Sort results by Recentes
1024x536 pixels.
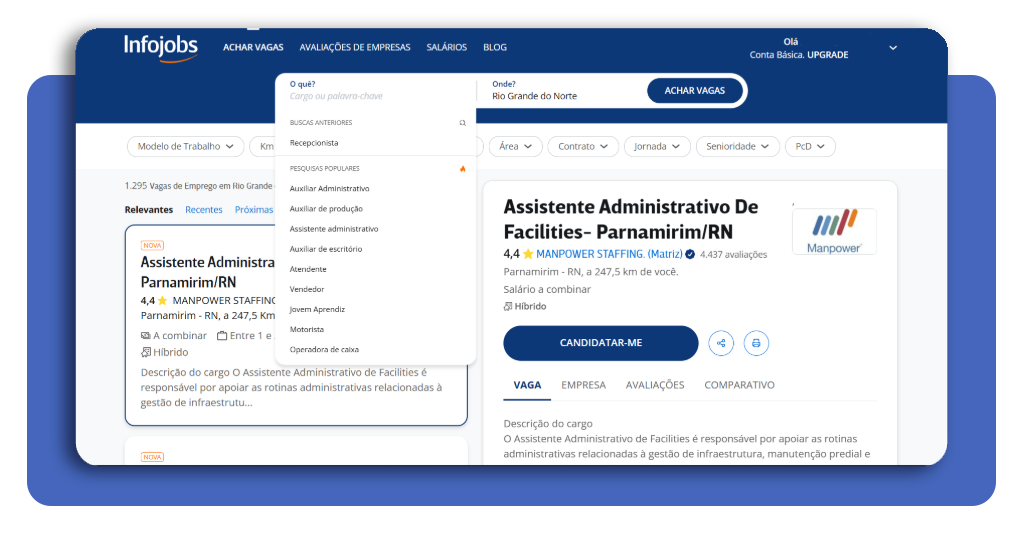(x=204, y=210)
